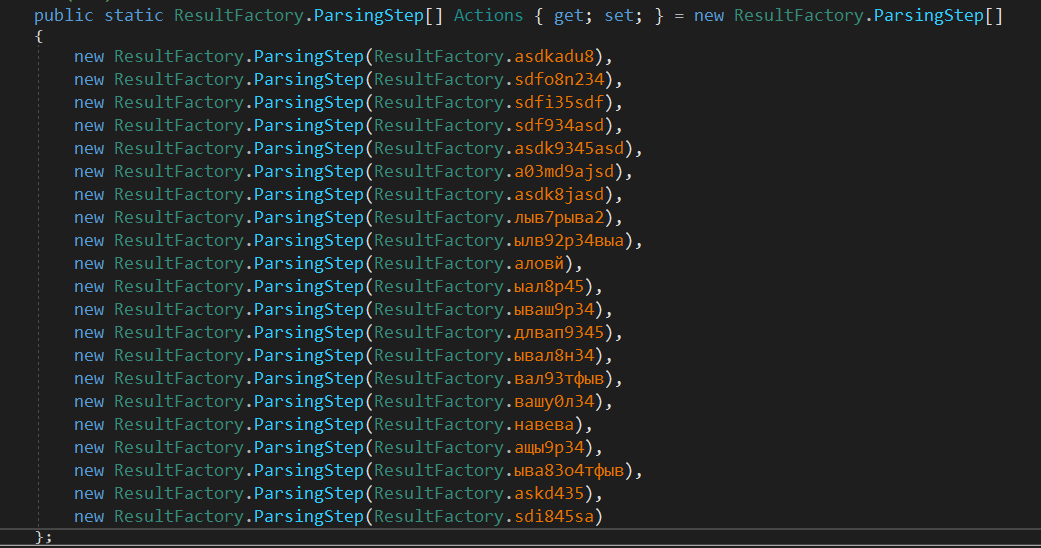Click the sdfo8n234 method reference
The height and width of the screenshot is (548, 1041).
[556, 79]
